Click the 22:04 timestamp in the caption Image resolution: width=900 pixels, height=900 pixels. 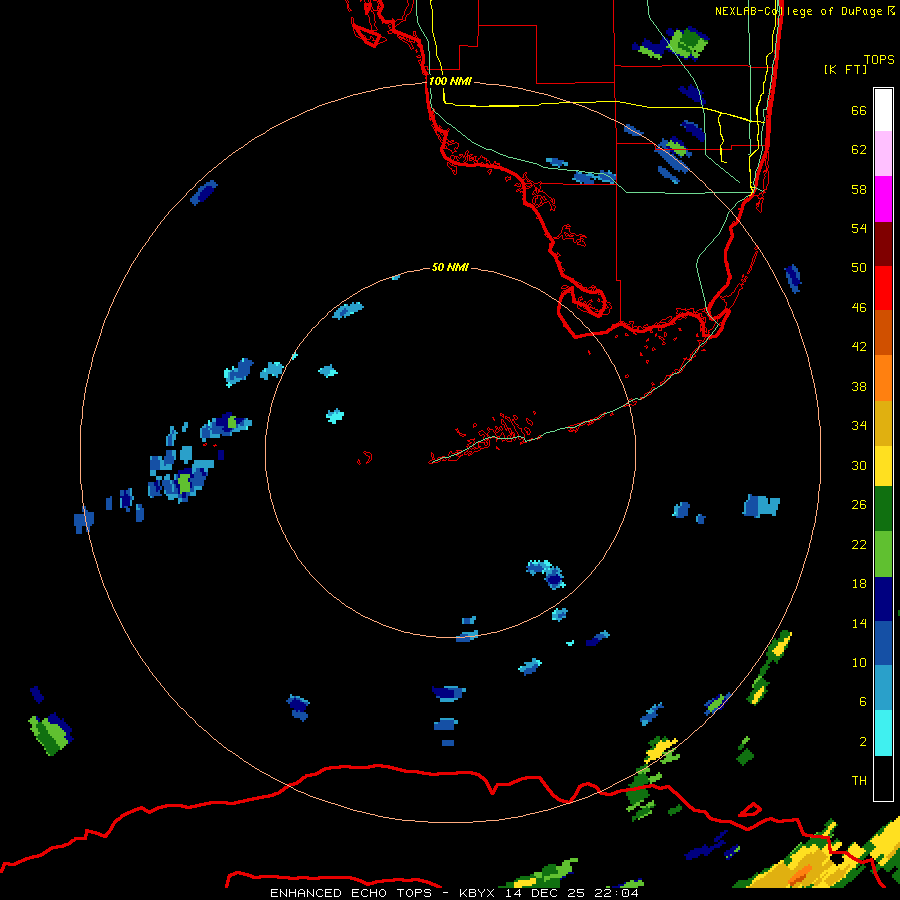tap(617, 893)
